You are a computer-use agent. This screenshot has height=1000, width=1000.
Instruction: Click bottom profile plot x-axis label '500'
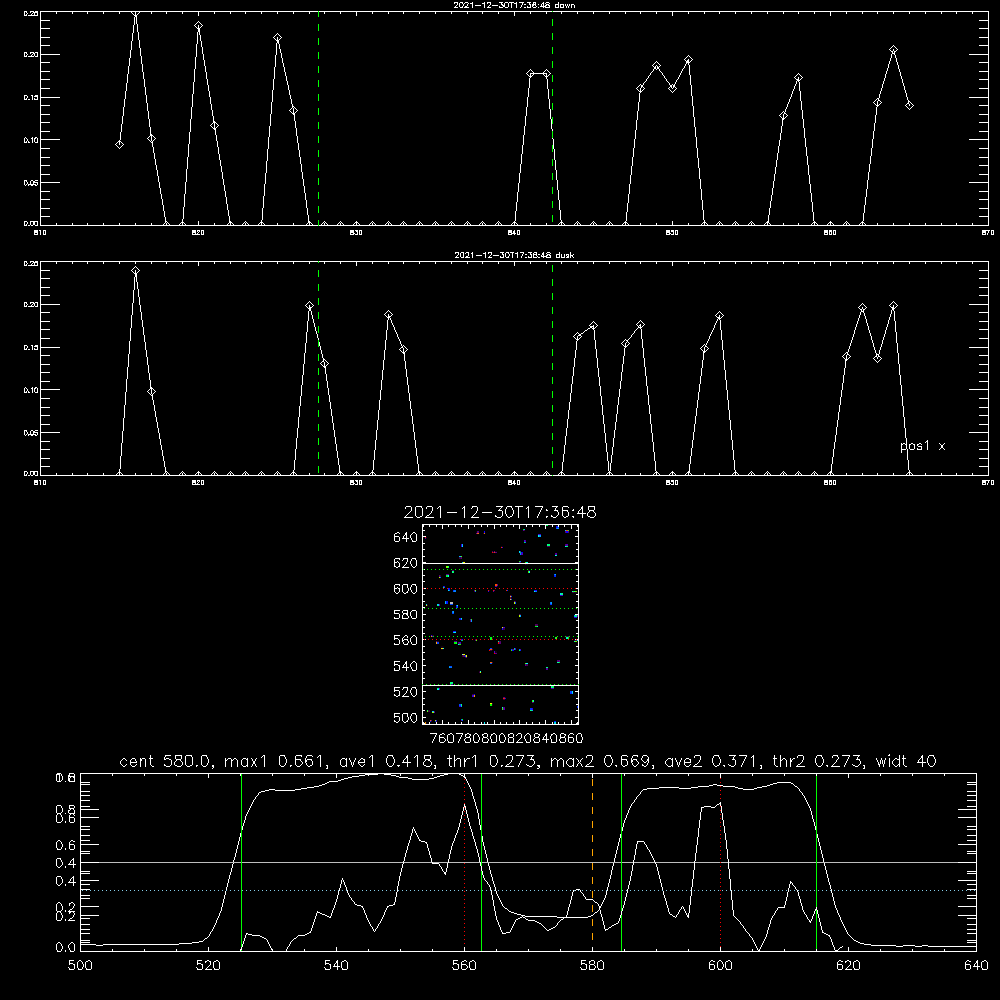(x=80, y=966)
